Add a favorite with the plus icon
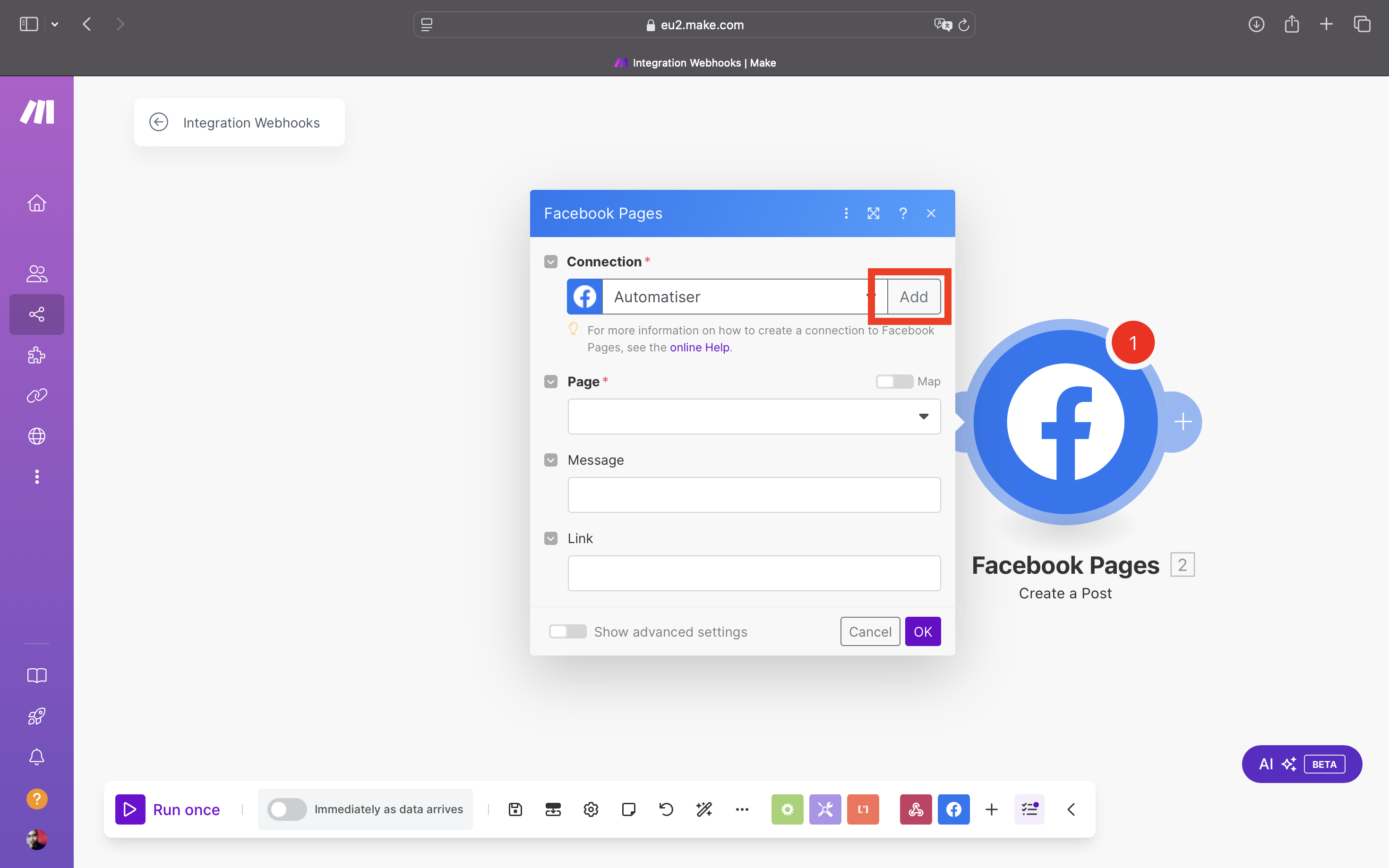The height and width of the screenshot is (868, 1389). point(992,809)
